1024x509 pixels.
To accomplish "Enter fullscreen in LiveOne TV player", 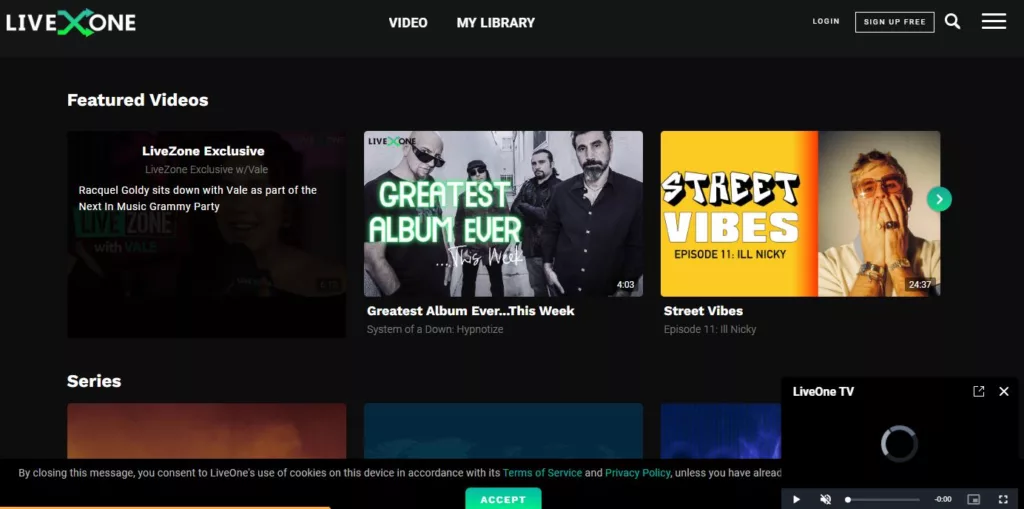I will [x=1003, y=499].
